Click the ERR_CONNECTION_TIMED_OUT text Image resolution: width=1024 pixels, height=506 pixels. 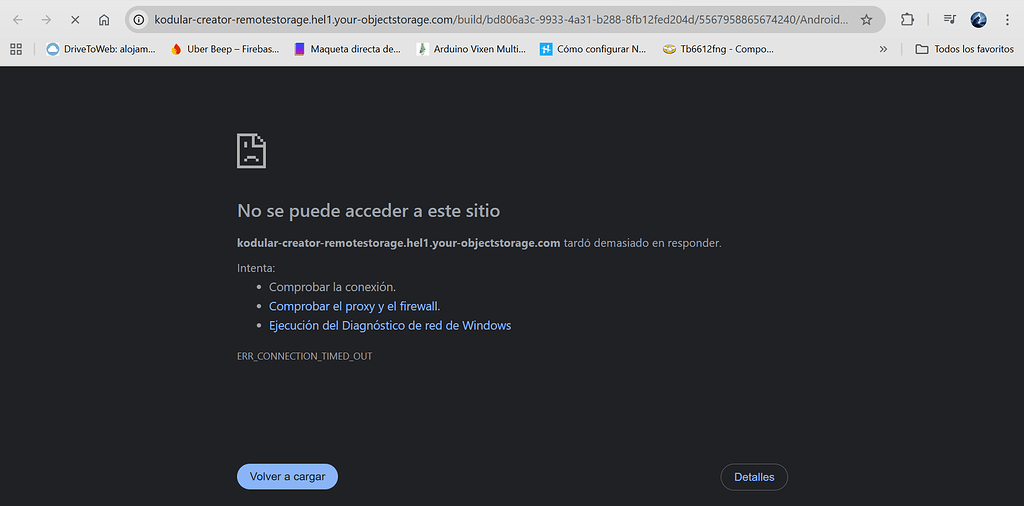coord(304,356)
